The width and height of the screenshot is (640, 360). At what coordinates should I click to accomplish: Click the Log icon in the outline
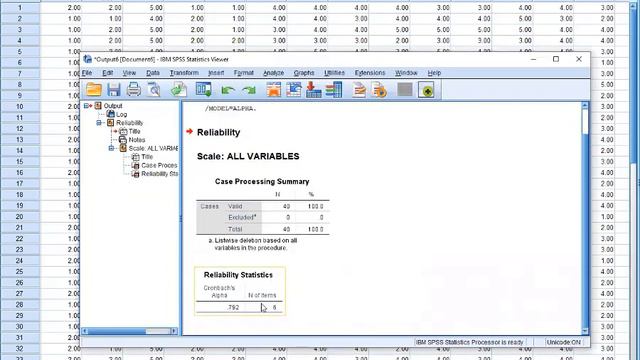coord(111,114)
